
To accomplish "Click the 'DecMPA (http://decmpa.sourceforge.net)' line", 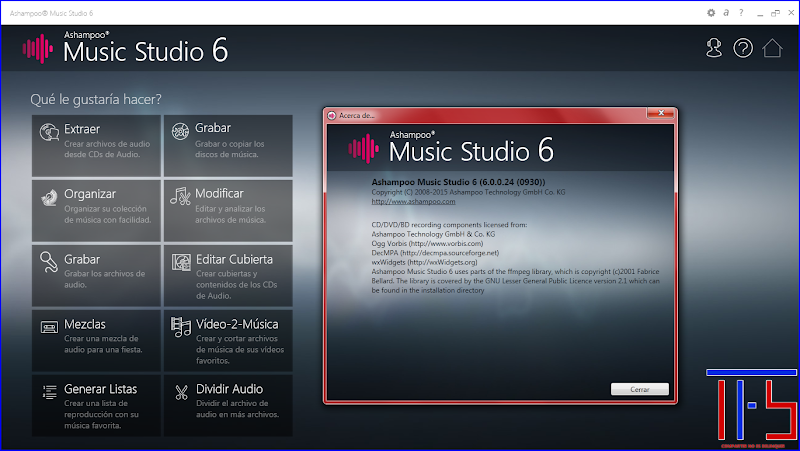I will [x=435, y=253].
